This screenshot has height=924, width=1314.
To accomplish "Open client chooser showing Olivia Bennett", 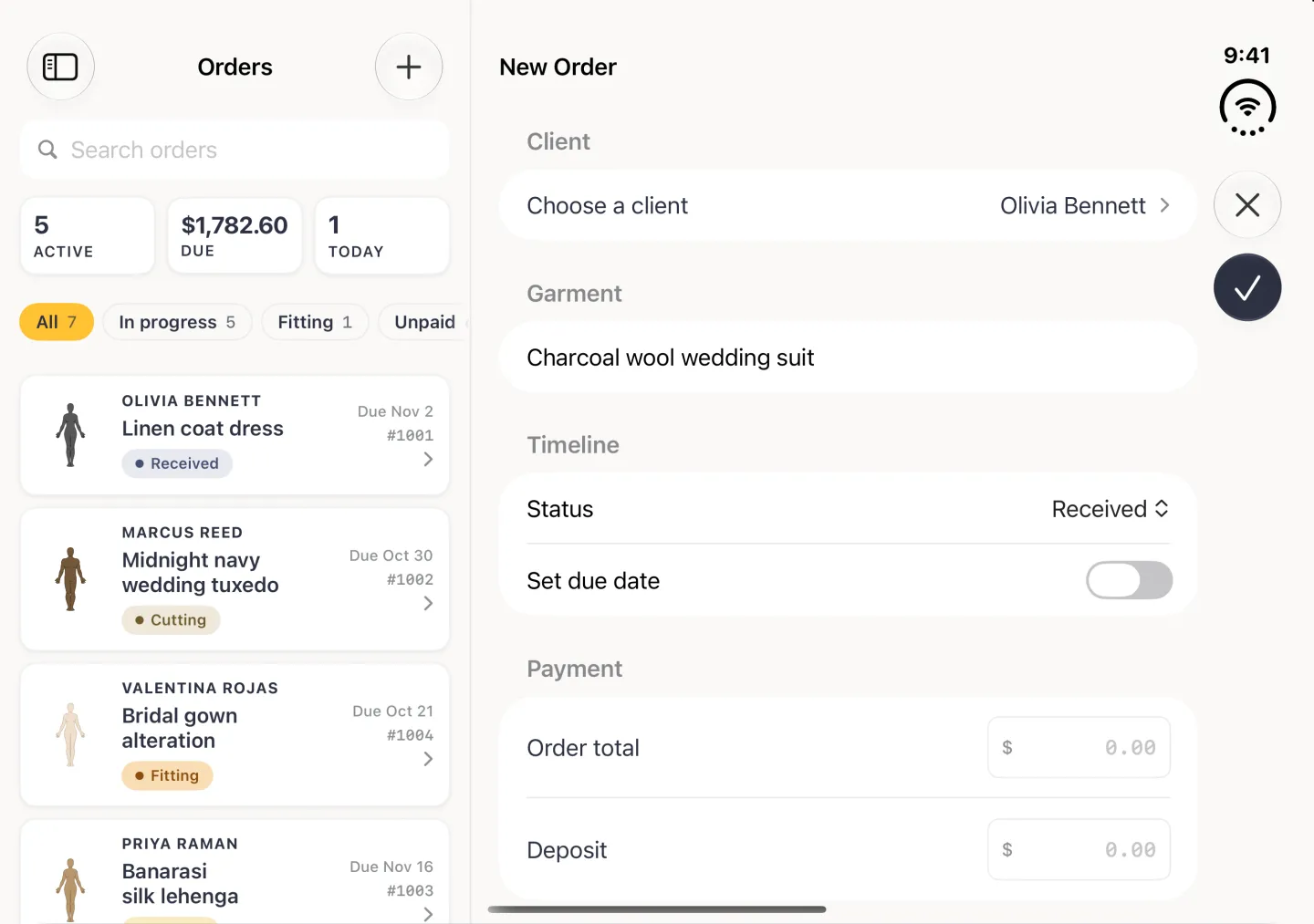I will 849,205.
